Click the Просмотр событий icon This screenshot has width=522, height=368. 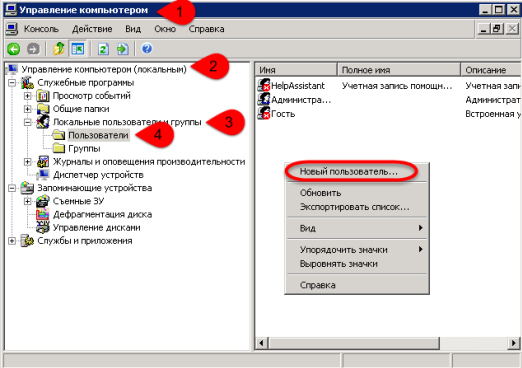coord(43,96)
